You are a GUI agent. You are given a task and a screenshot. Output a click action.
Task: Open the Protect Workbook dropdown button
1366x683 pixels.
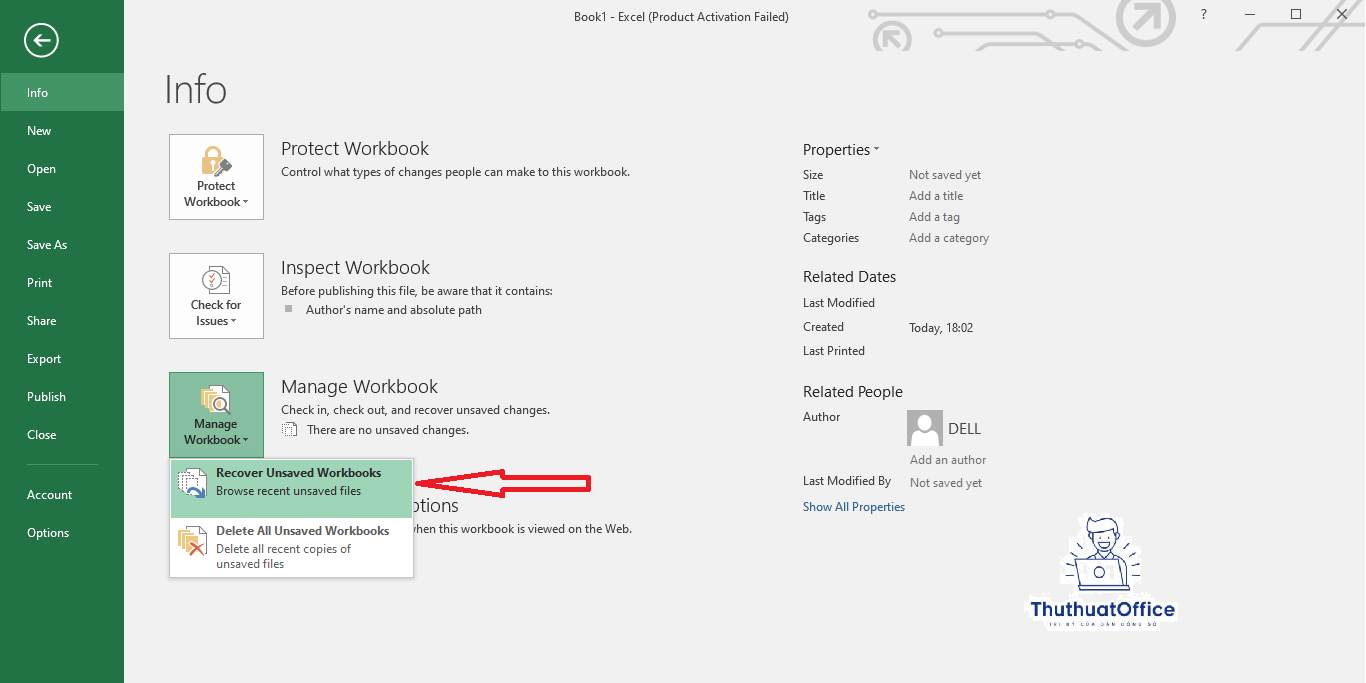(216, 177)
